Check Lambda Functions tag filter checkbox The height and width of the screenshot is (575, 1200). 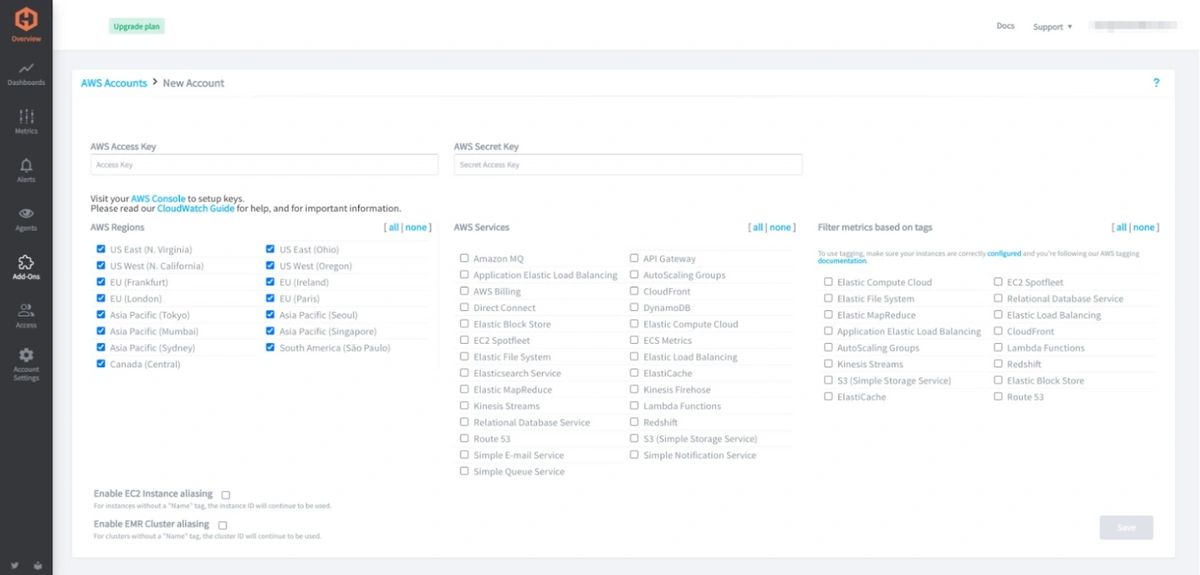(x=998, y=347)
